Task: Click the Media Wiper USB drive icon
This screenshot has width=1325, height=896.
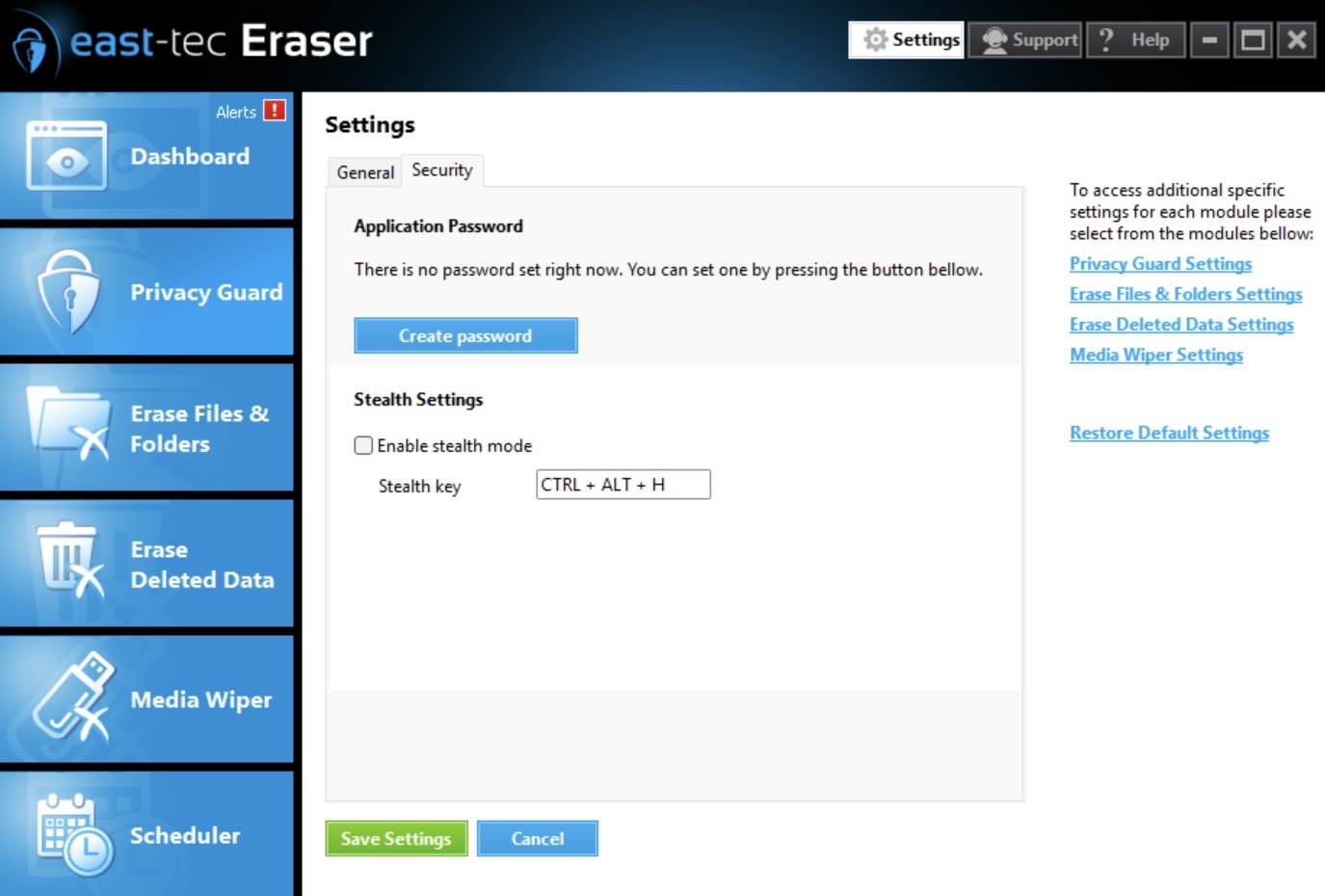Action: 72,698
